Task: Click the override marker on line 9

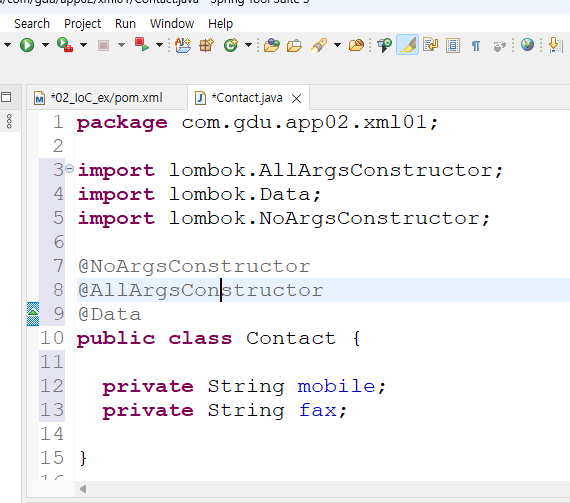Action: [33, 314]
